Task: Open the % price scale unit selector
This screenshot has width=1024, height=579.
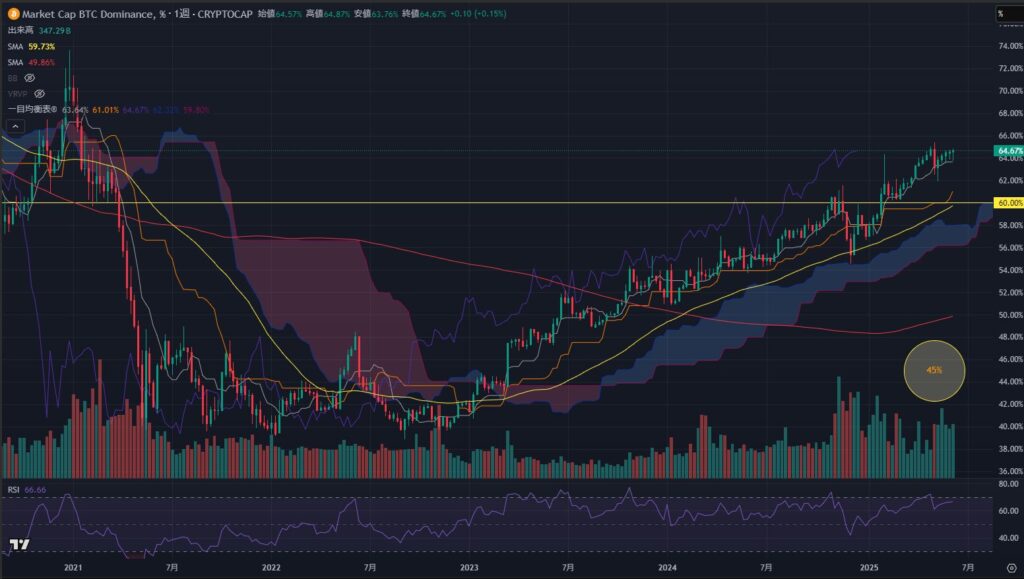Action: 1010,14
